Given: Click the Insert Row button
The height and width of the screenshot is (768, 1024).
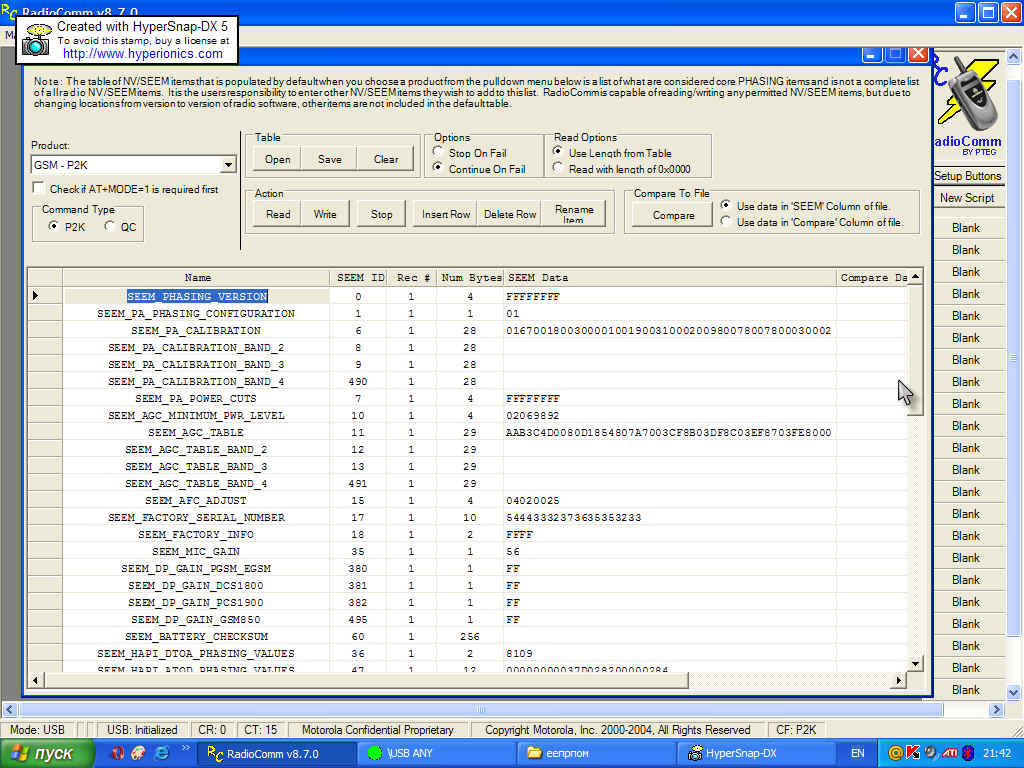Looking at the screenshot, I should point(446,214).
